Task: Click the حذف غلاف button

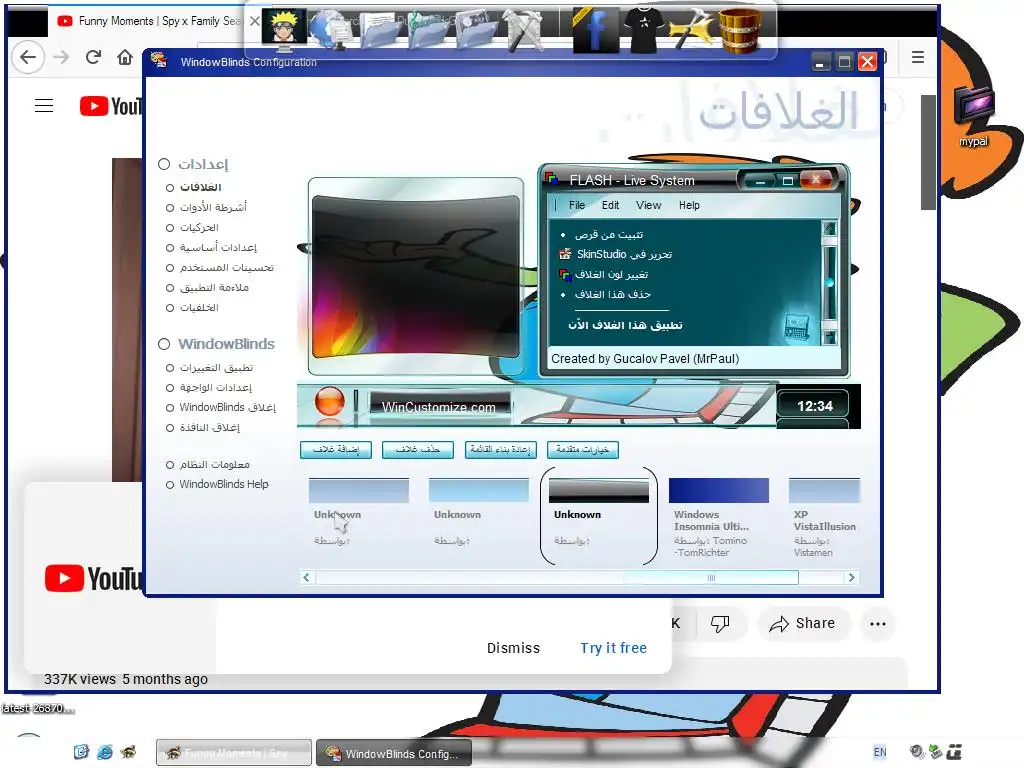Action: (418, 449)
